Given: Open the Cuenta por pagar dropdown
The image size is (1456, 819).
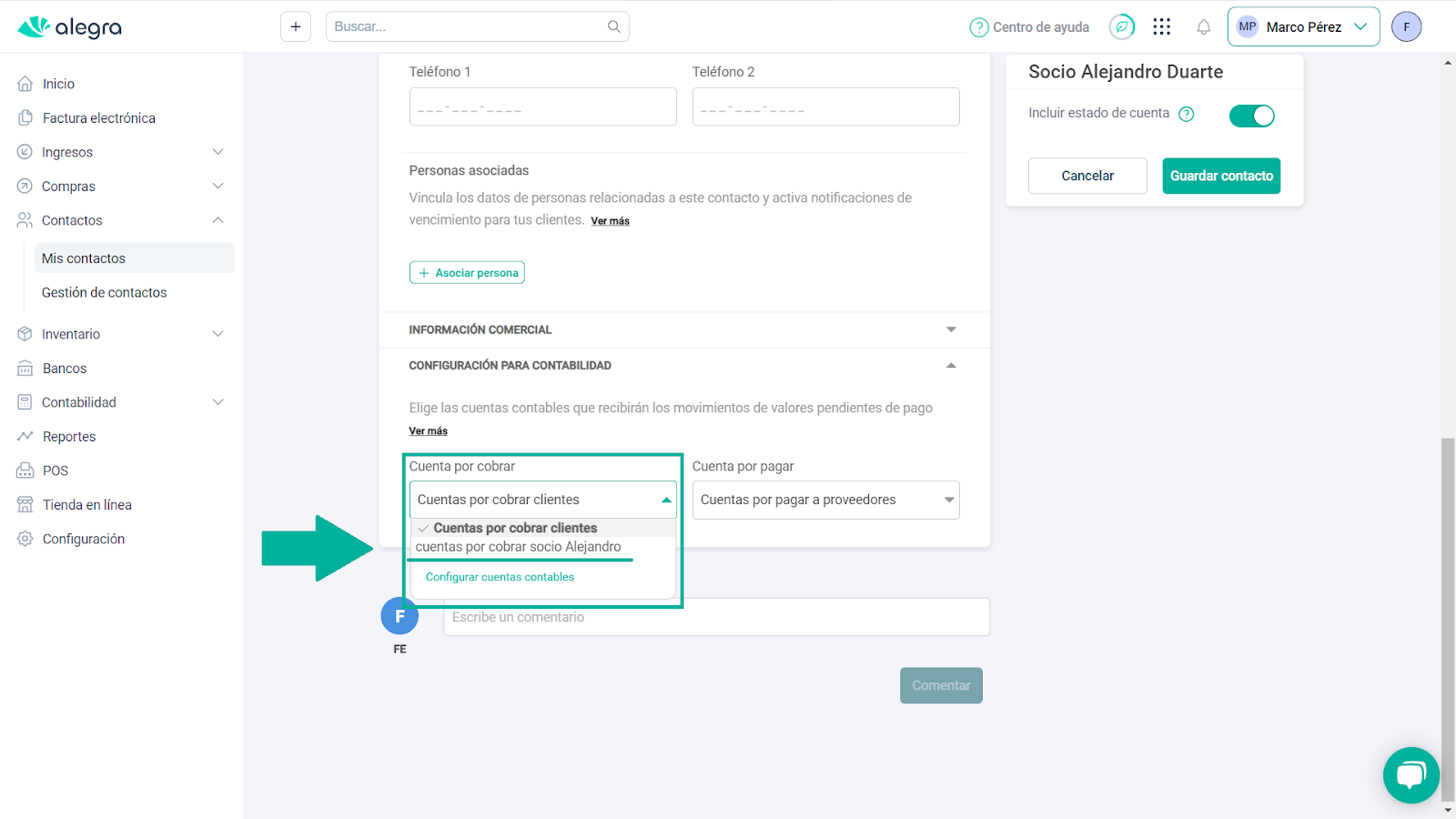Looking at the screenshot, I should pyautogui.click(x=825, y=500).
